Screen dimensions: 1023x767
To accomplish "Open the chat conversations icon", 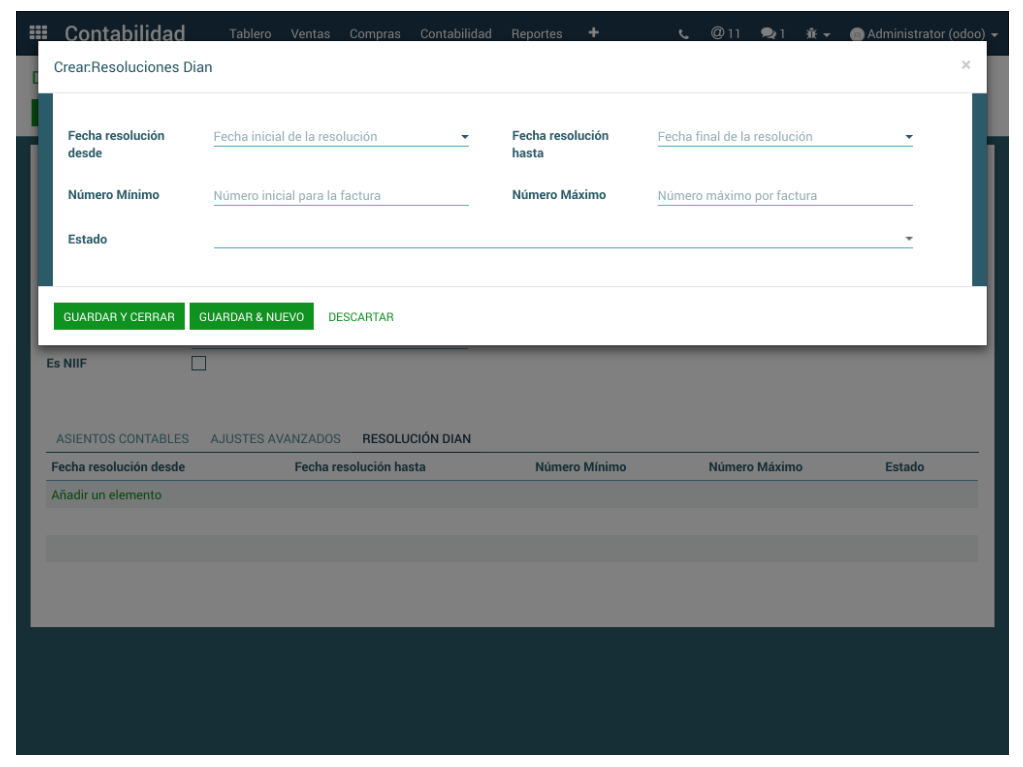I will 773,34.
